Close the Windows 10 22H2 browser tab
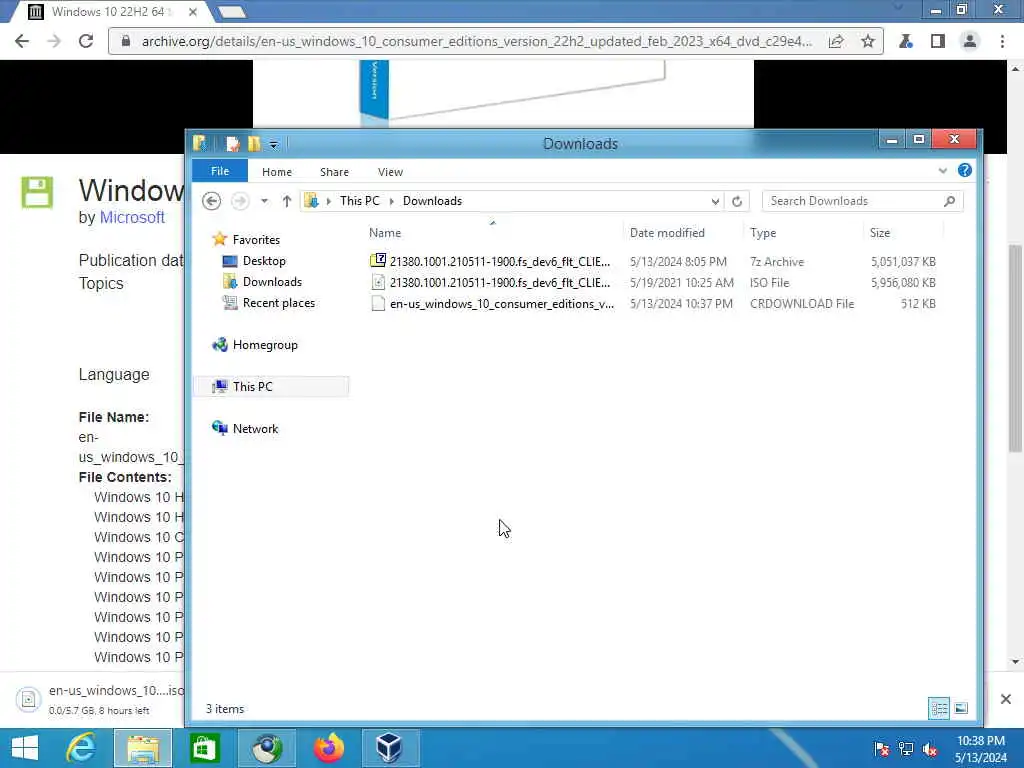 [x=193, y=12]
